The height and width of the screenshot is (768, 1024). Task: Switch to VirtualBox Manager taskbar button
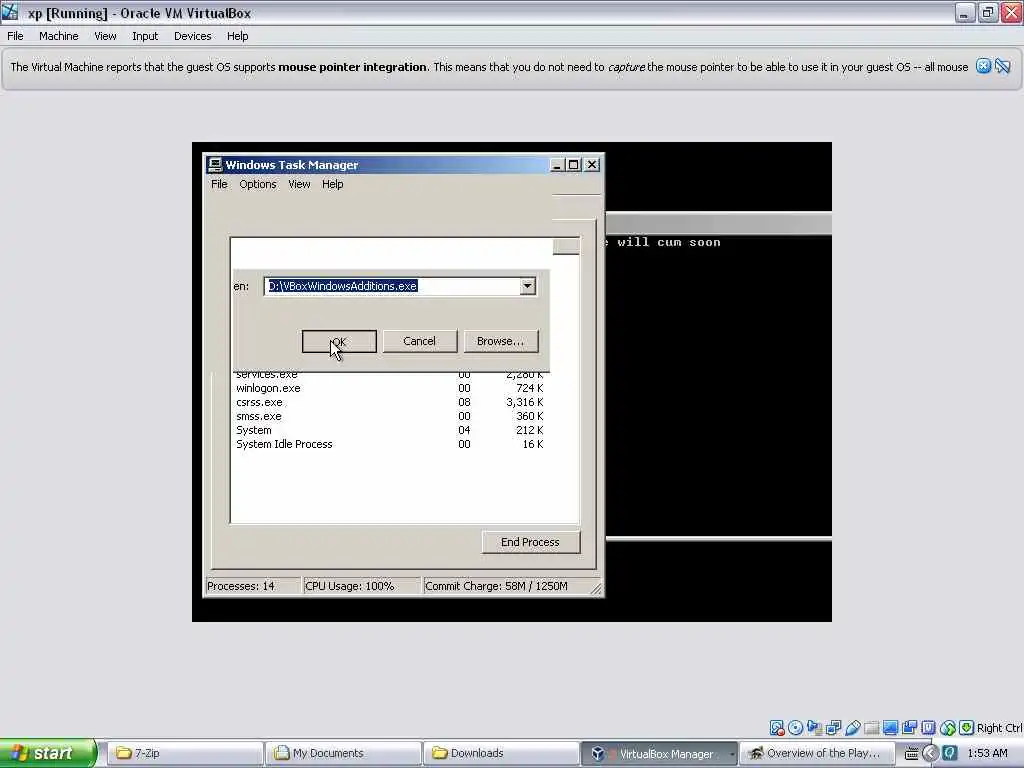coord(660,753)
